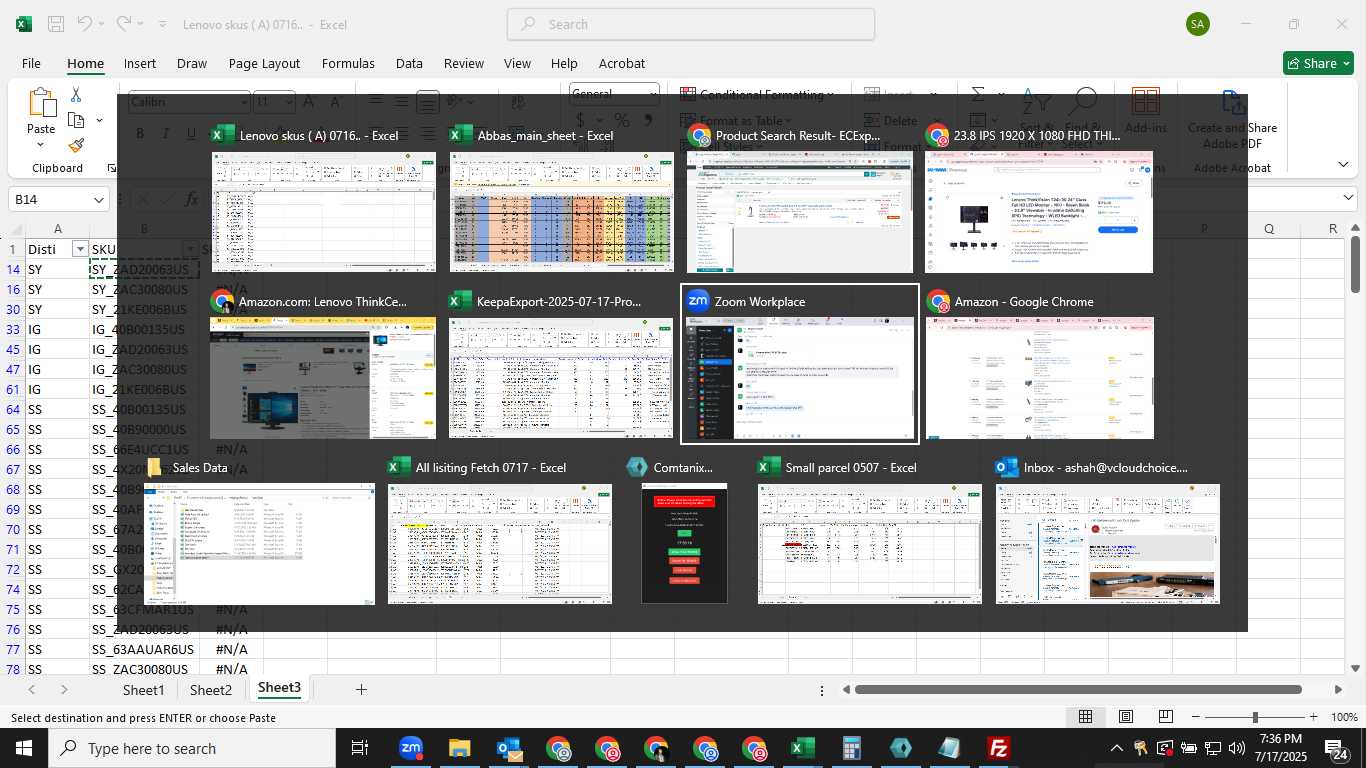This screenshot has width=1366, height=768.
Task: Open the Disti column filter dropdown
Action: click(80, 249)
